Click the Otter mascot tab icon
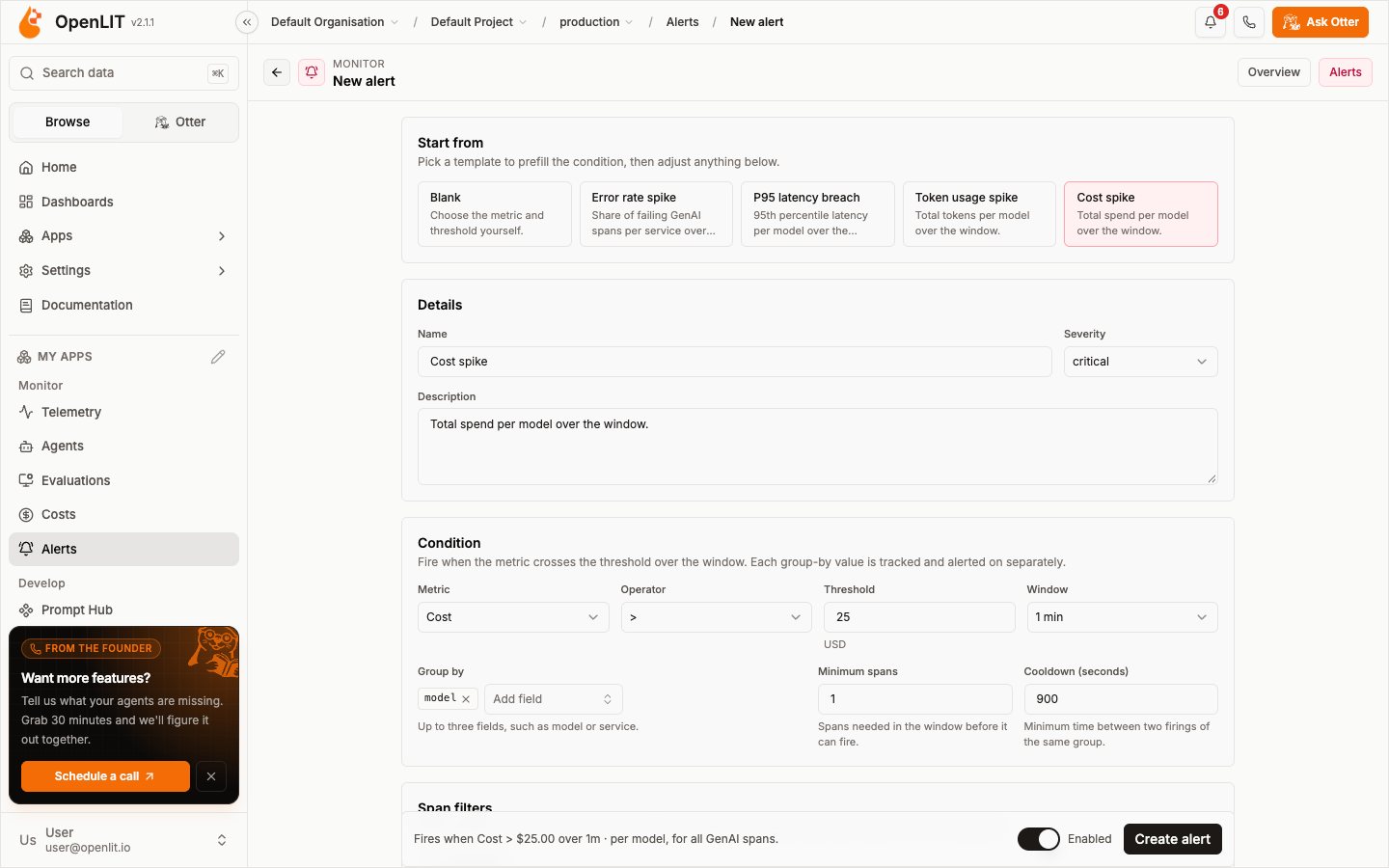 click(162, 122)
